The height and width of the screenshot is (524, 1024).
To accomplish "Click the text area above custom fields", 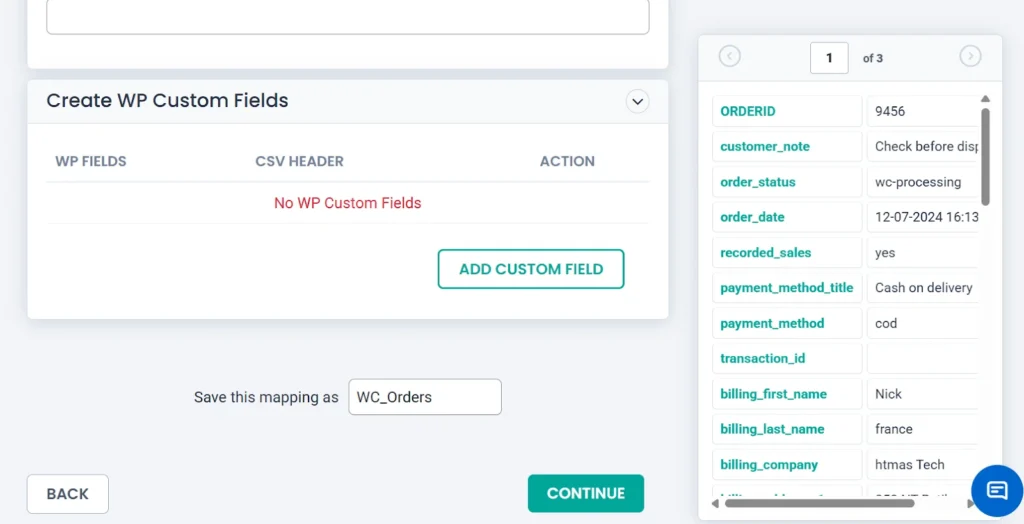I will 348,16.
